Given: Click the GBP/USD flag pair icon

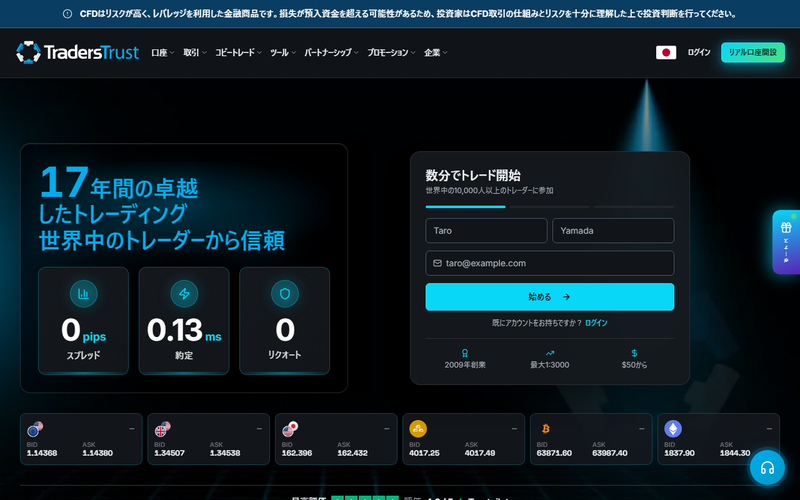Looking at the screenshot, I should tap(162, 429).
